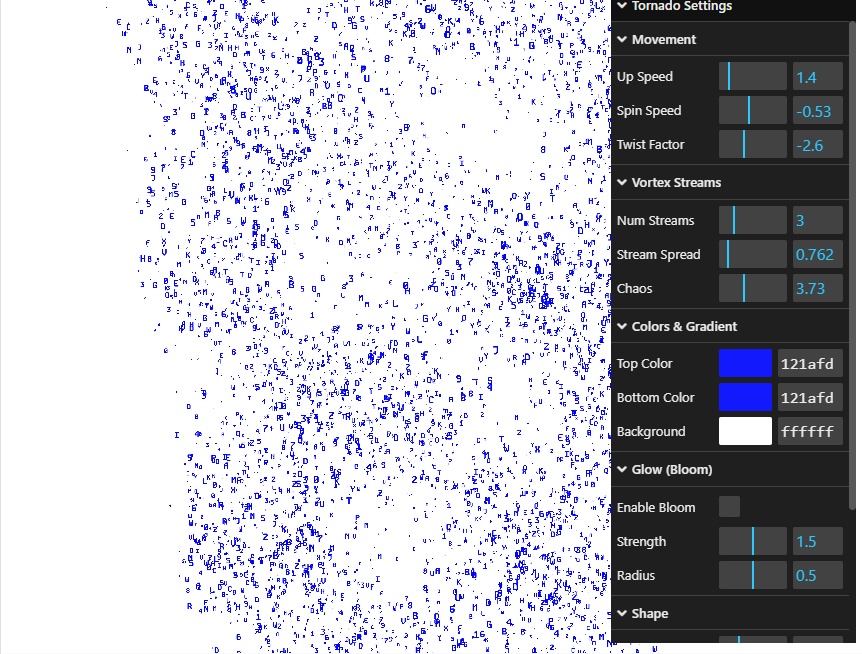The width and height of the screenshot is (862, 654).
Task: Toggle the Enable Bloom checkbox
Action: point(730,507)
